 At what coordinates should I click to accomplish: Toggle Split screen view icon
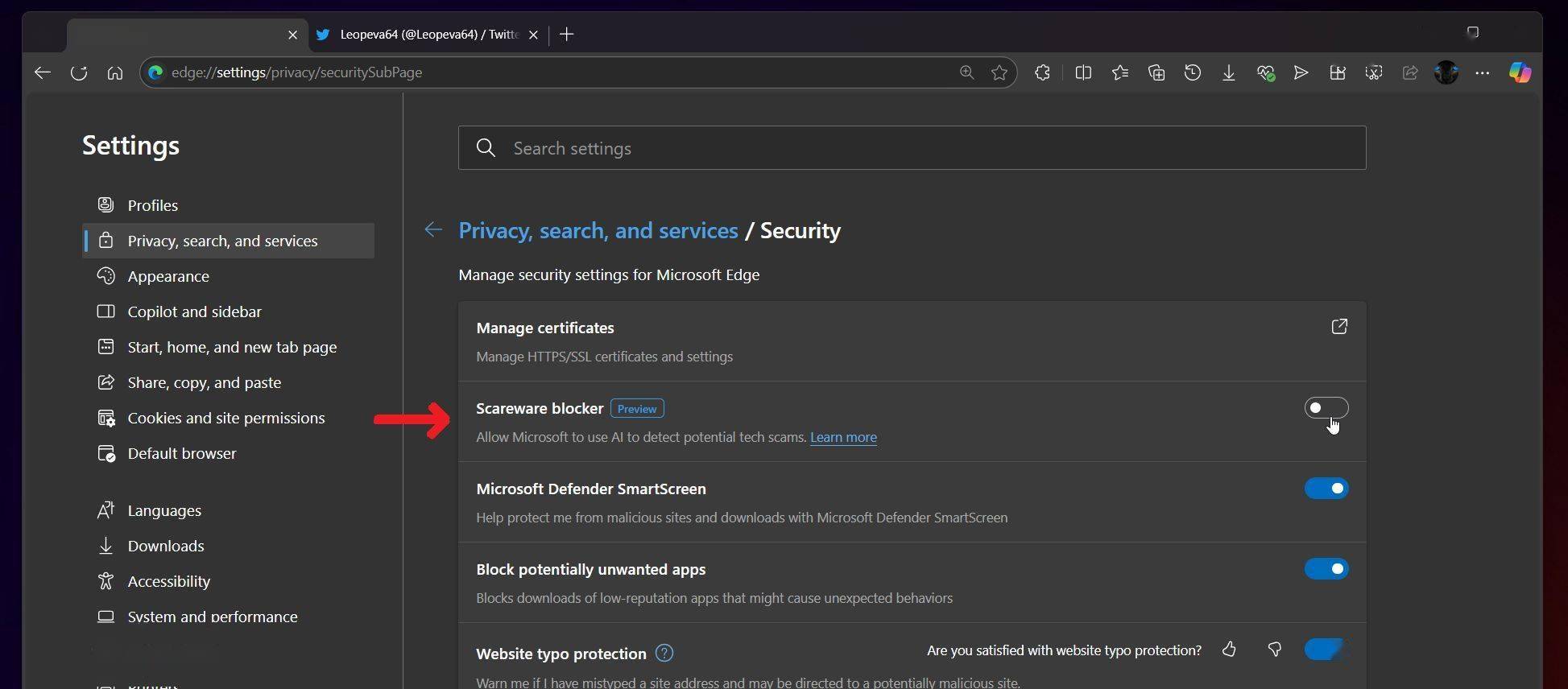tap(1083, 72)
